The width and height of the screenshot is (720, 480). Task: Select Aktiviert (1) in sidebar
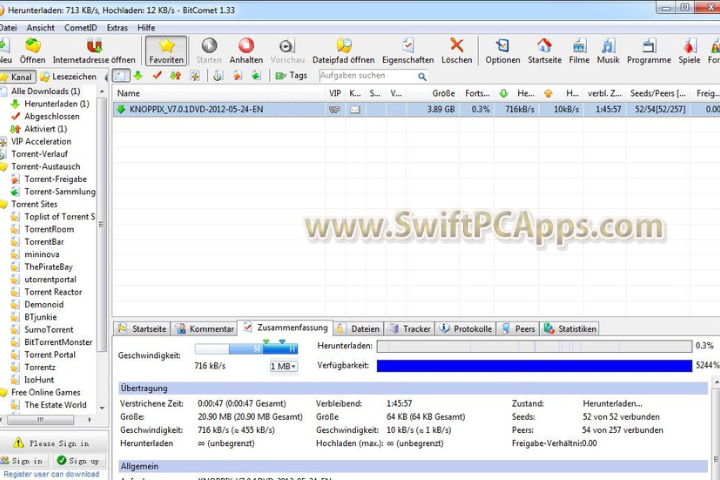[x=45, y=129]
